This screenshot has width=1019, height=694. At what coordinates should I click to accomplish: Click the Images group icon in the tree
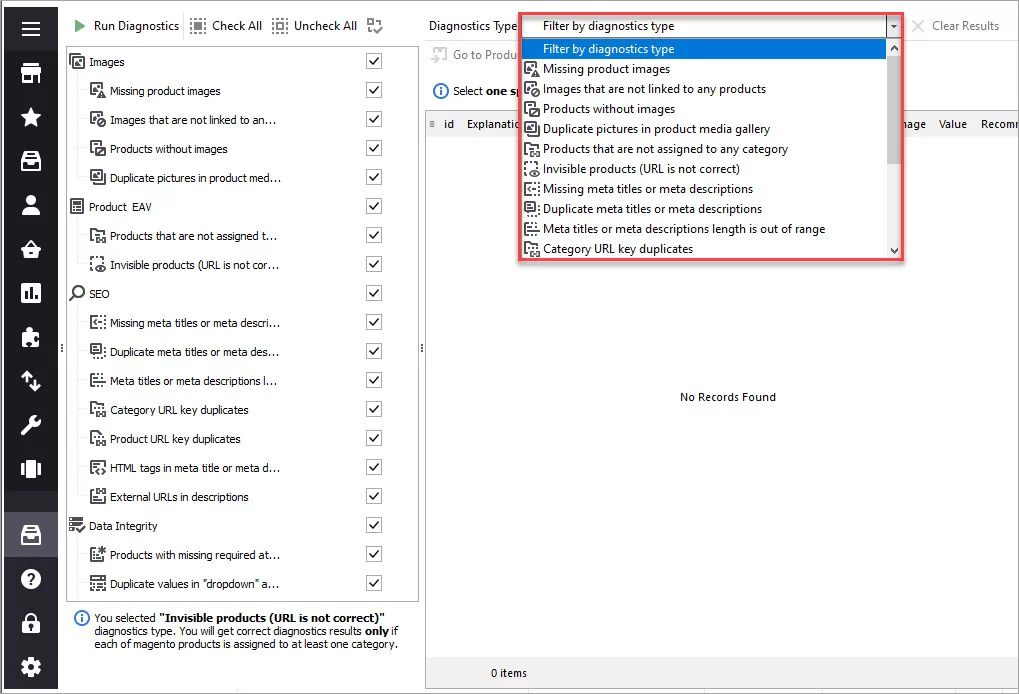pos(77,62)
